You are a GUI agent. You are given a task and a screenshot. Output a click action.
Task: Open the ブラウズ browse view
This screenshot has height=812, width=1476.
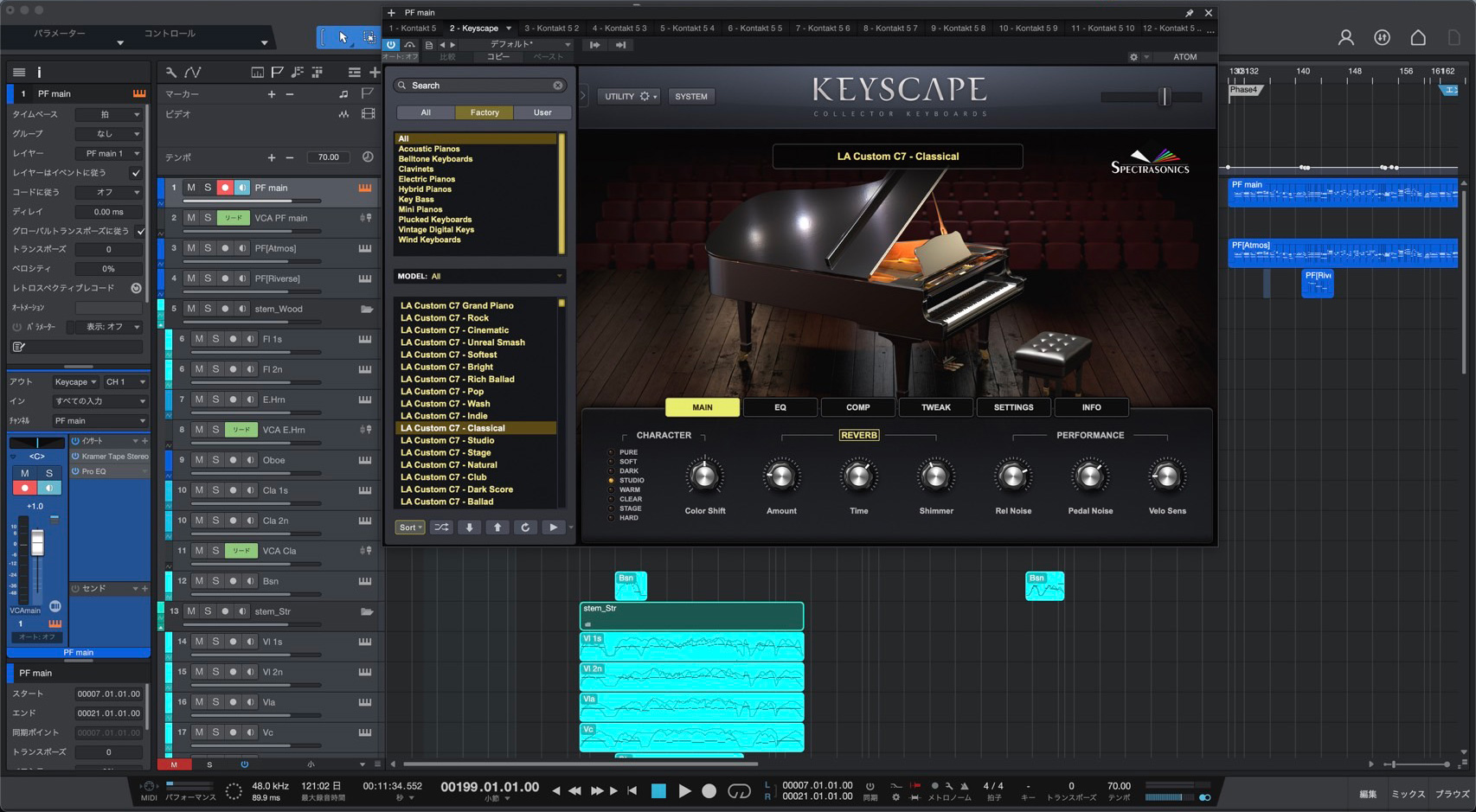[x=1453, y=794]
